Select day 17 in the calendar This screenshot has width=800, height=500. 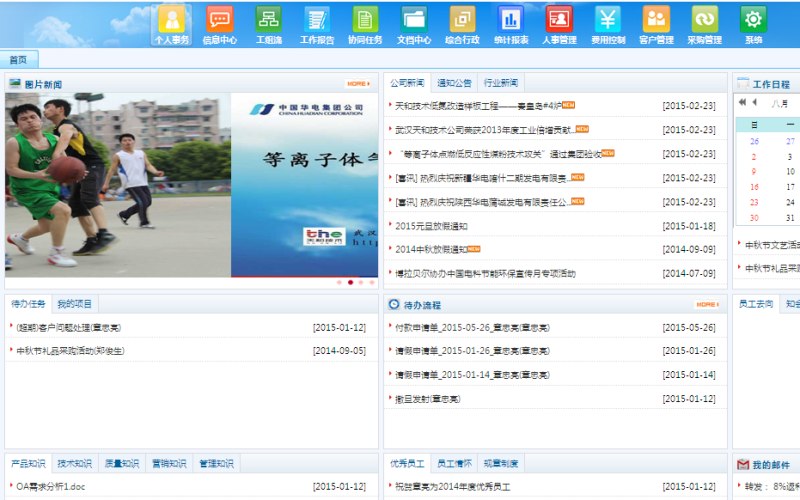[790, 187]
